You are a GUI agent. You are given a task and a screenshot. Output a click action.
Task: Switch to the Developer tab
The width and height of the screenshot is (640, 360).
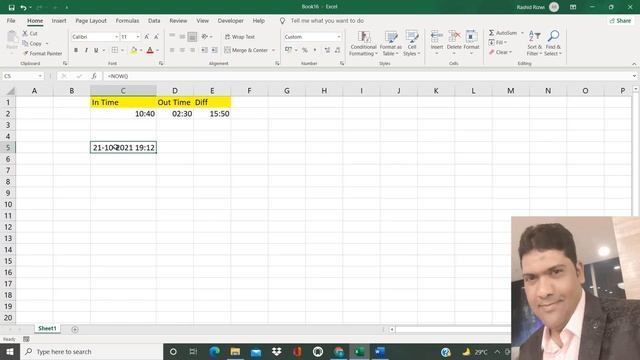click(230, 20)
